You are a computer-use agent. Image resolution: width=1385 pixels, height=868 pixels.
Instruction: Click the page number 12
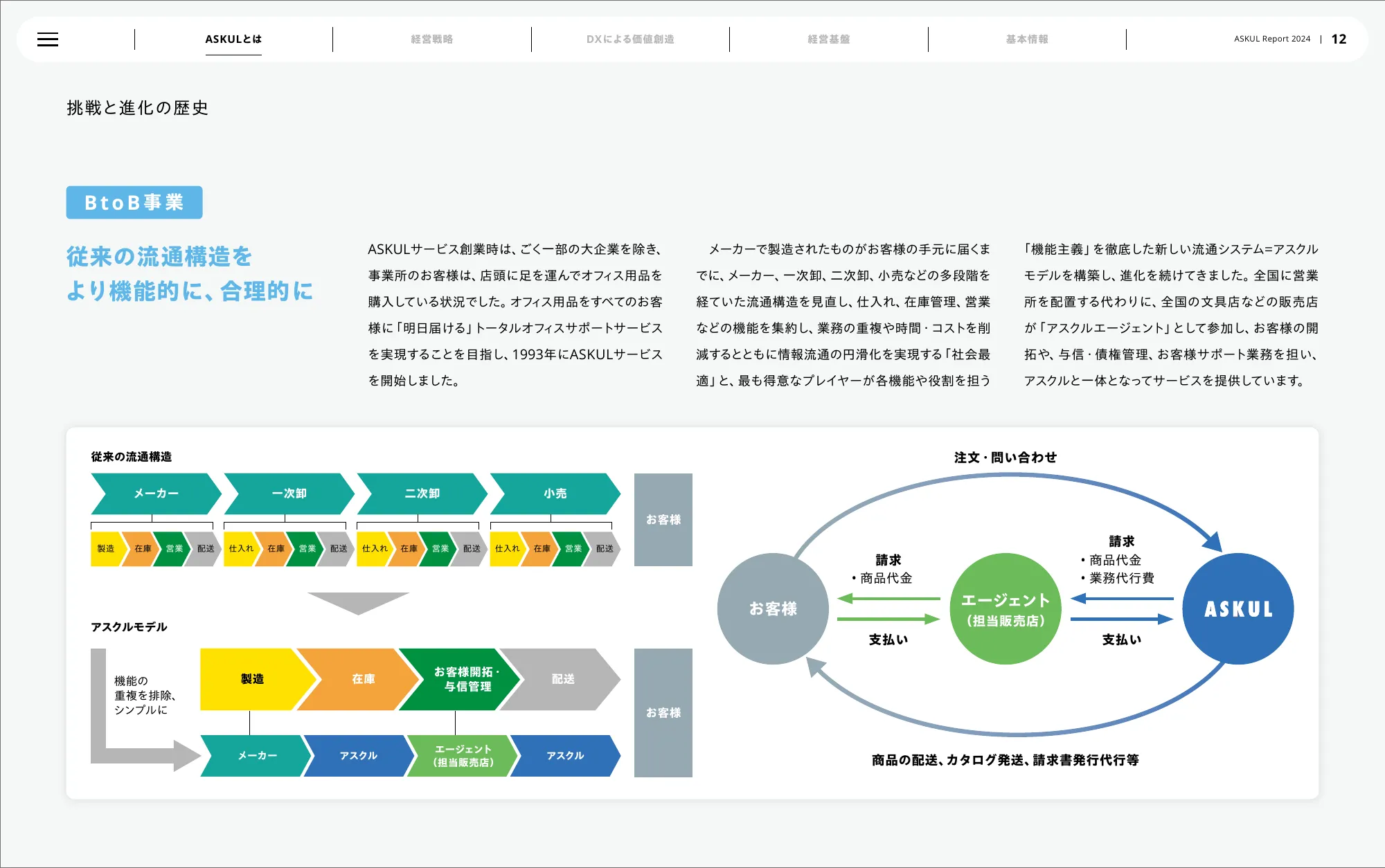tap(1339, 39)
